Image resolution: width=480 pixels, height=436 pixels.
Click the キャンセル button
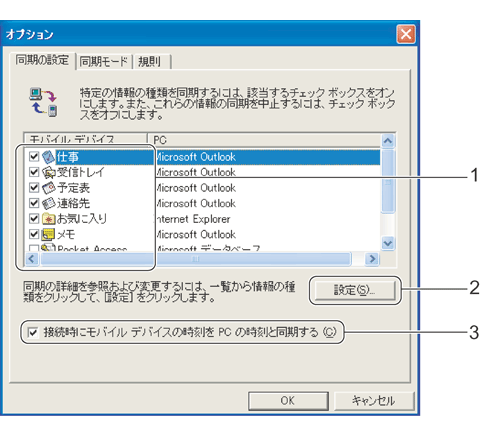click(x=374, y=400)
